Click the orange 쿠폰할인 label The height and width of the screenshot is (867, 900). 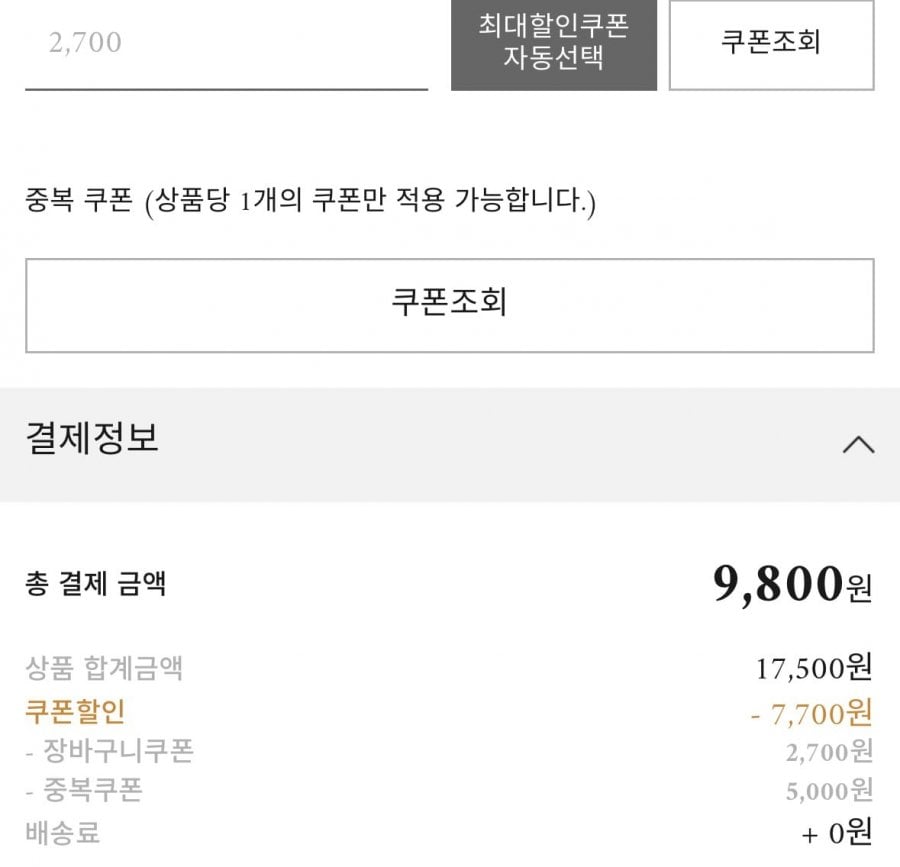(x=75, y=712)
